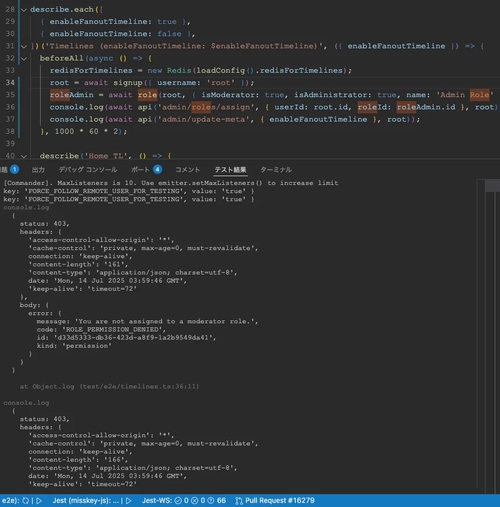
Task: Click "kind: 'permission'" output line
Action: click(74, 346)
